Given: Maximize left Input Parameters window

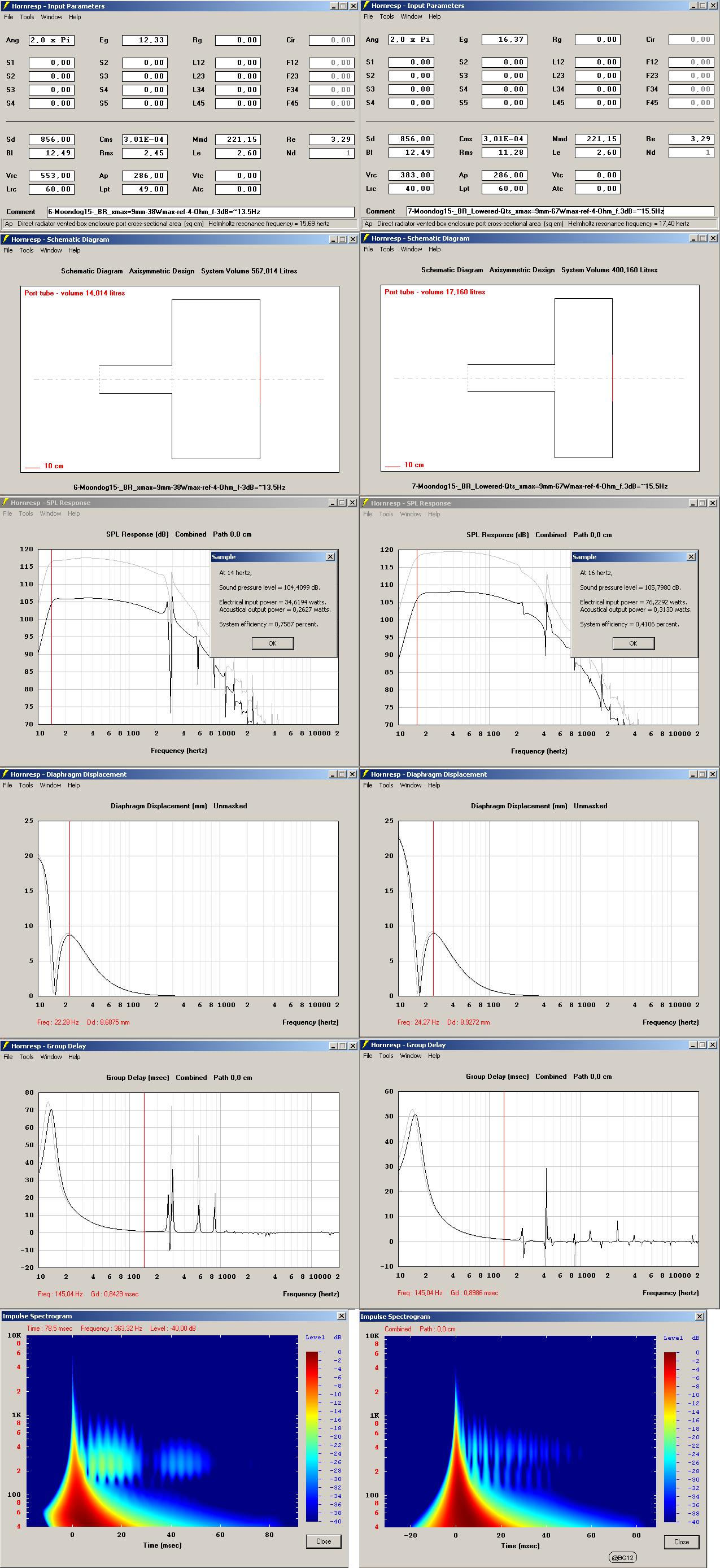Looking at the screenshot, I should [x=343, y=6].
